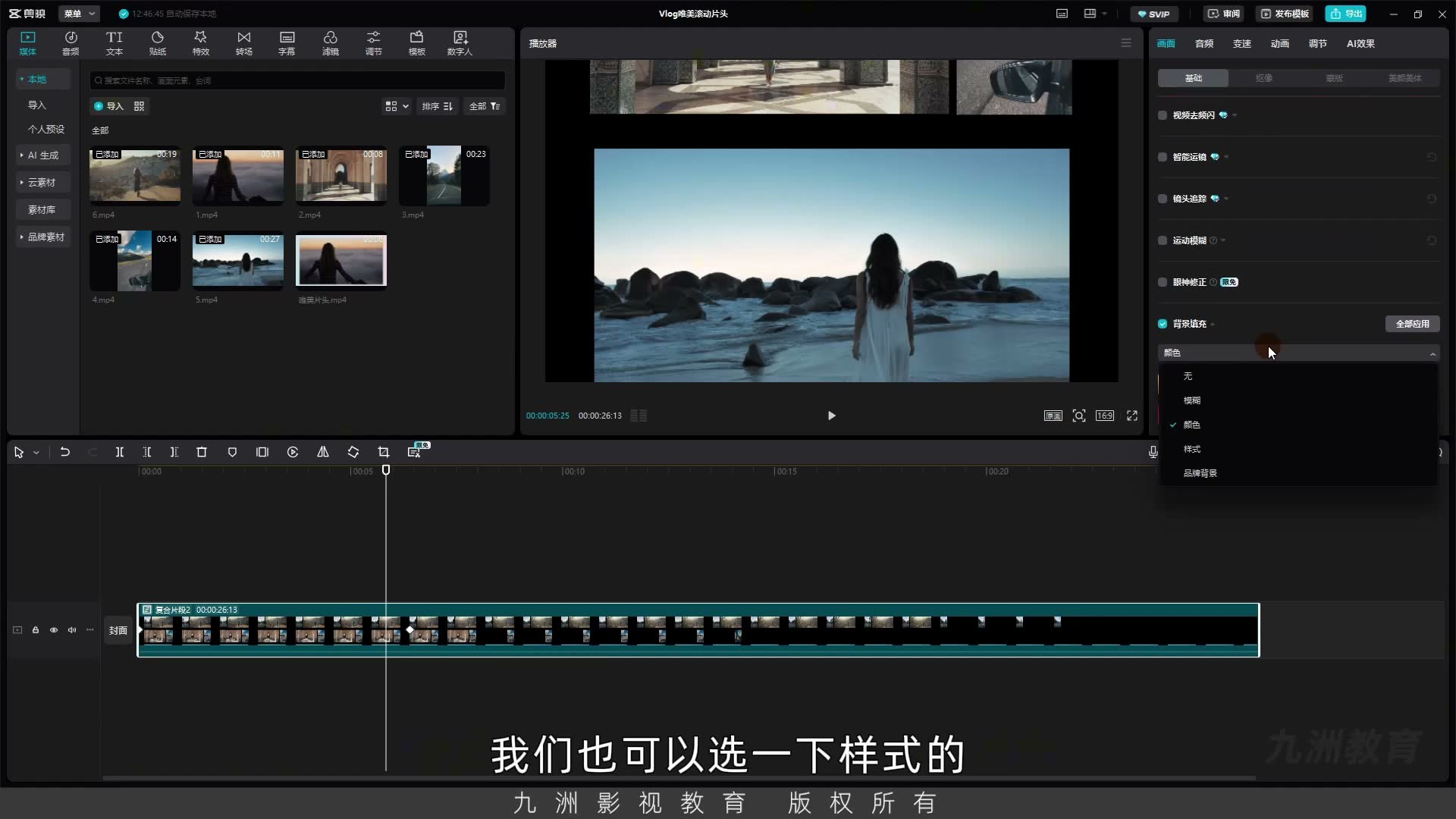1456x819 pixels.
Task: Hide the track with eye icon
Action: click(x=54, y=630)
